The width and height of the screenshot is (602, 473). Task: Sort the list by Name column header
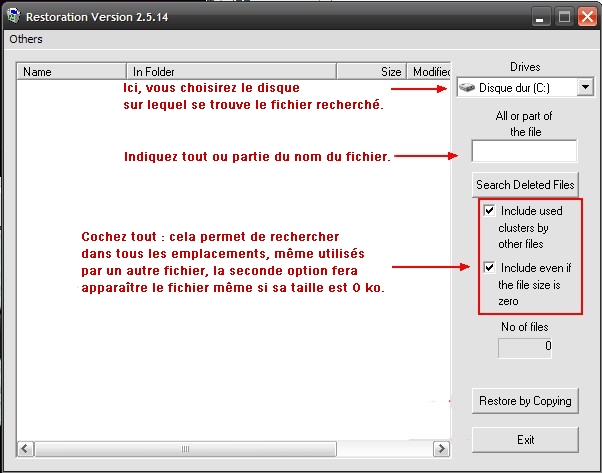(x=70, y=72)
